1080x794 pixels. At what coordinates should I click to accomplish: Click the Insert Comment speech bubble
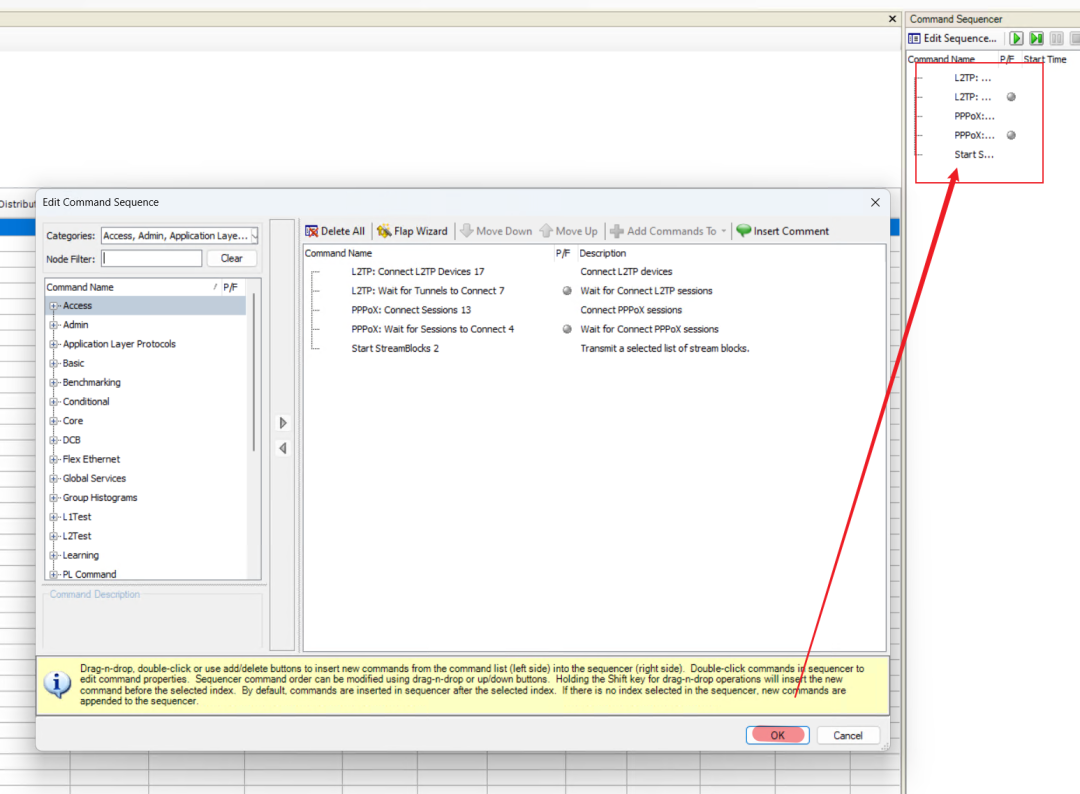[x=743, y=231]
